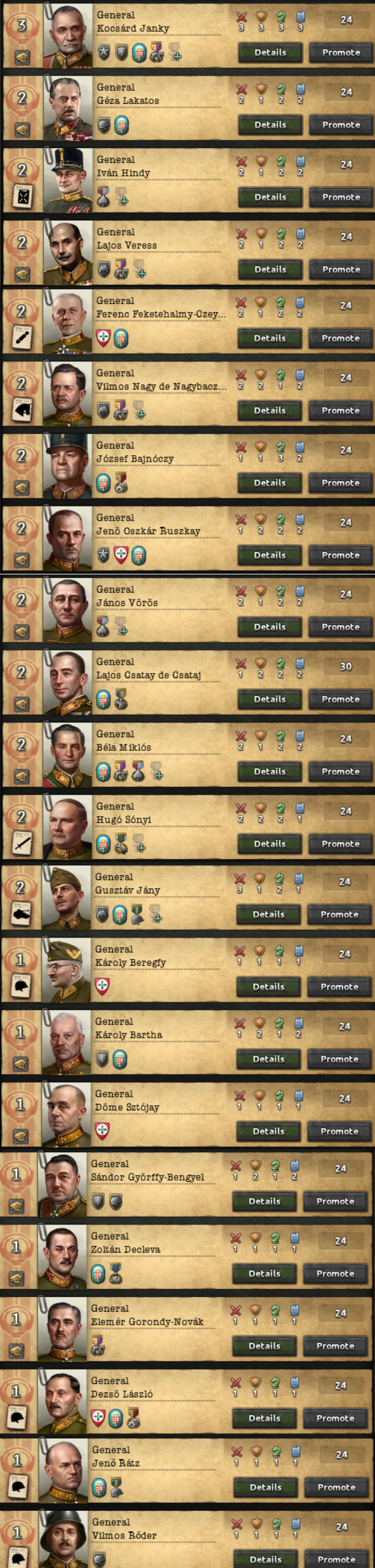Click Jenő Oszkár Ruszkay's red cross trait
This screenshot has height=1568, width=375.
pos(121,555)
